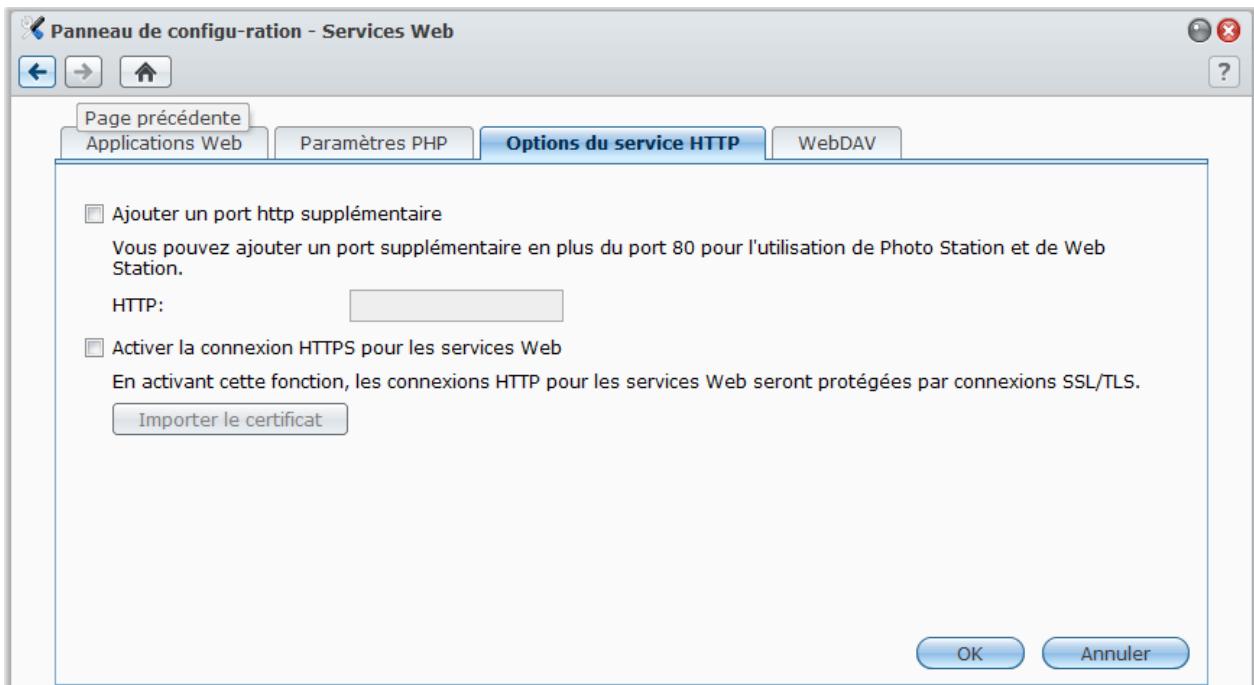Select the Options du service HTTP tab

(622, 142)
